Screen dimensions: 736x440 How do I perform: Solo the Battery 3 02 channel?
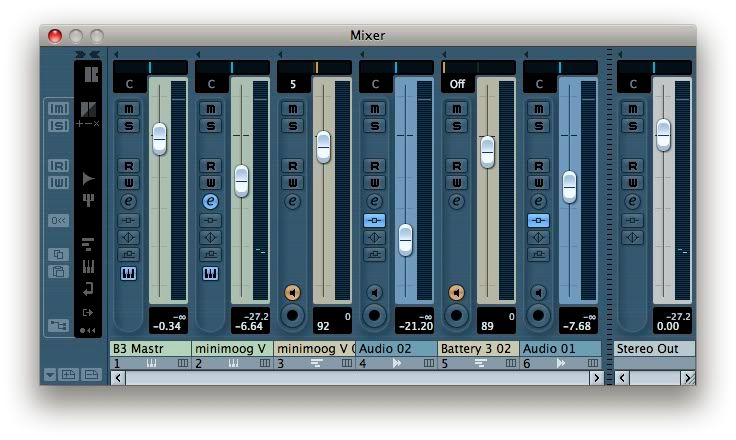(456, 126)
